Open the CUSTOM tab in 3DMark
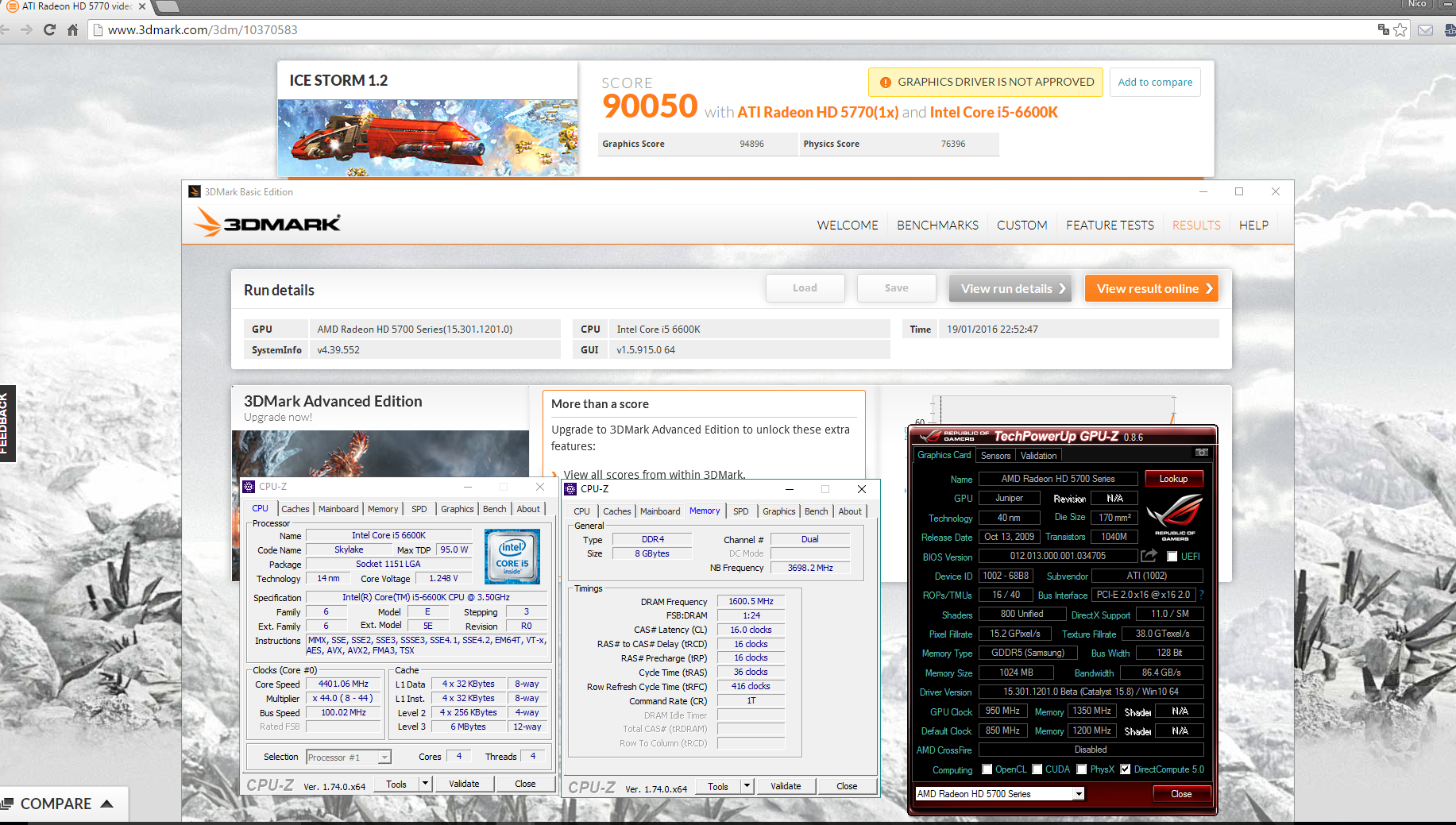 (x=1022, y=225)
